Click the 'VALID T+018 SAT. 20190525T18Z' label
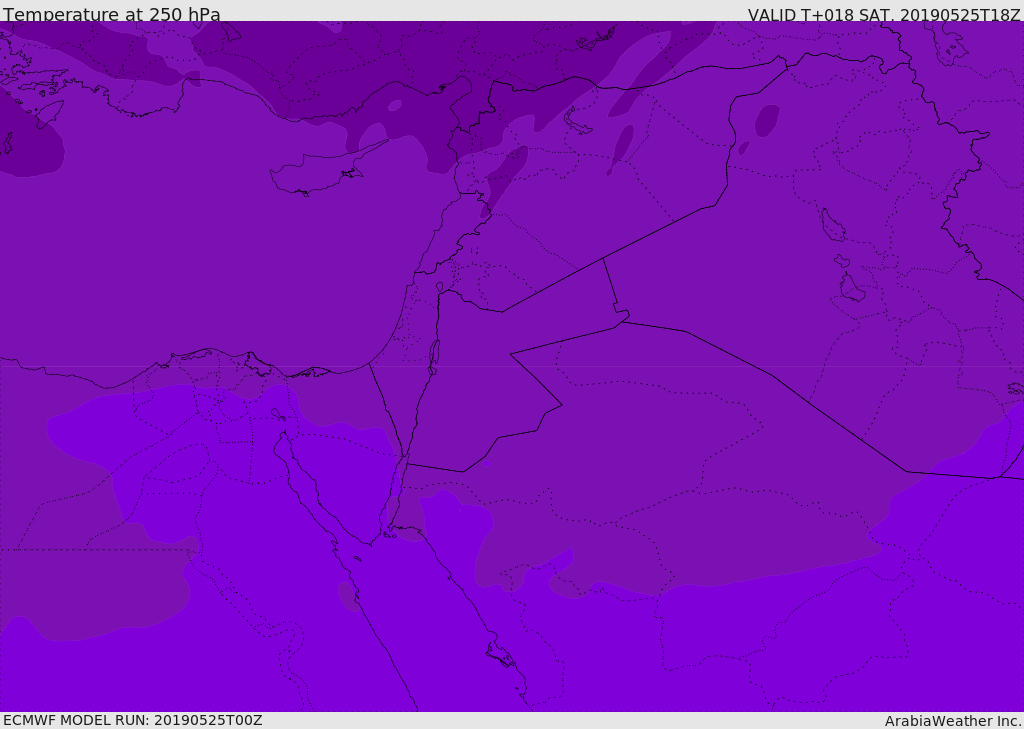The width and height of the screenshot is (1024, 729). coord(884,14)
